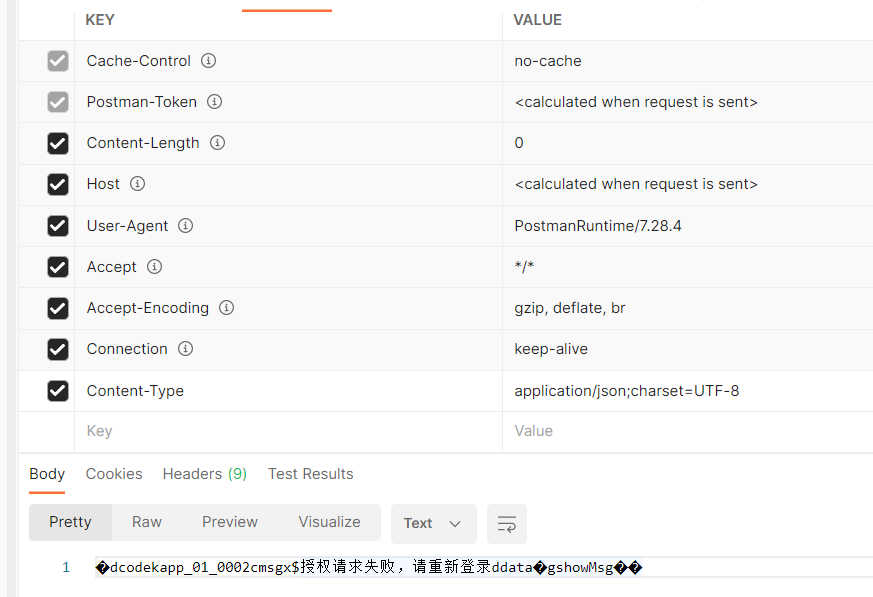Click the response body text line
Image resolution: width=873 pixels, height=597 pixels.
(369, 567)
